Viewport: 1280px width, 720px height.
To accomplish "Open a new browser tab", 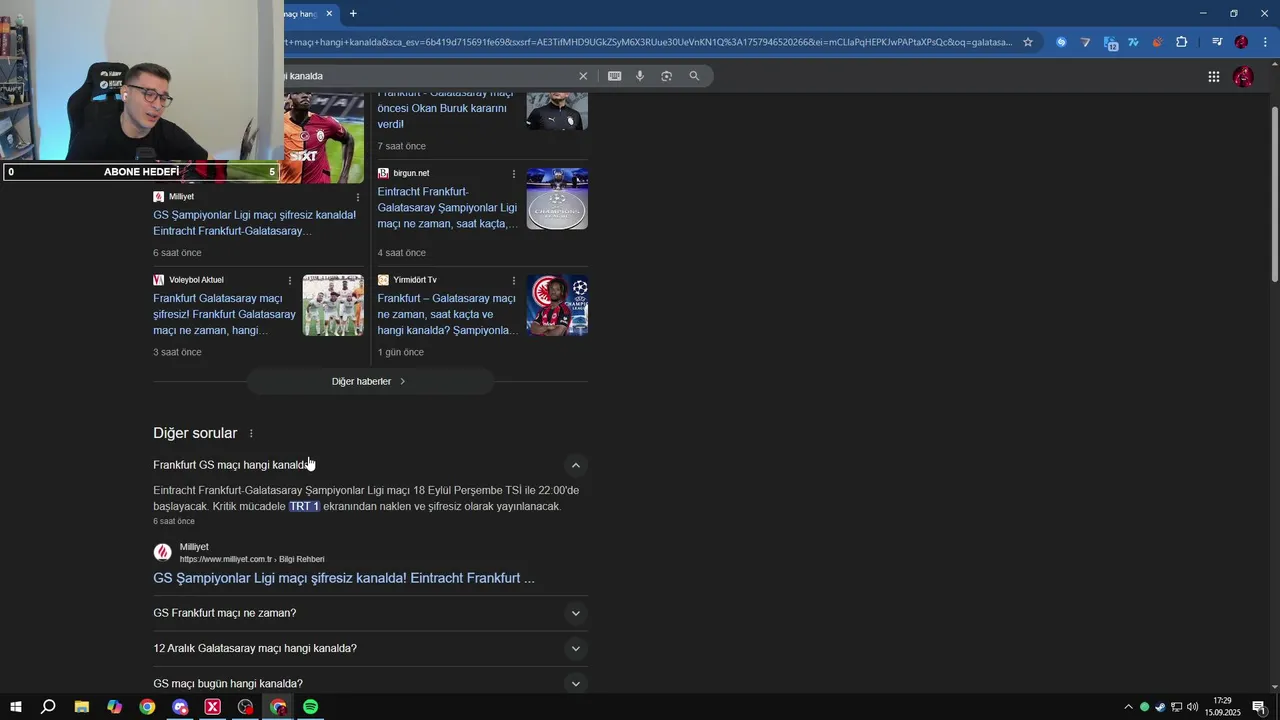I will tap(353, 13).
